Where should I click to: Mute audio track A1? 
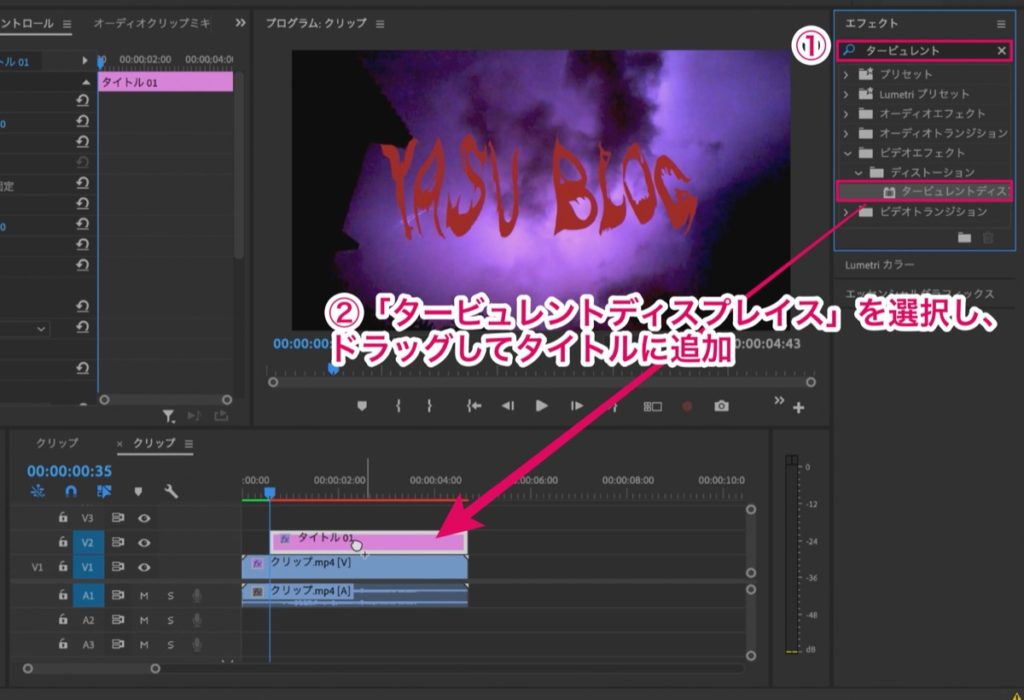[144, 596]
